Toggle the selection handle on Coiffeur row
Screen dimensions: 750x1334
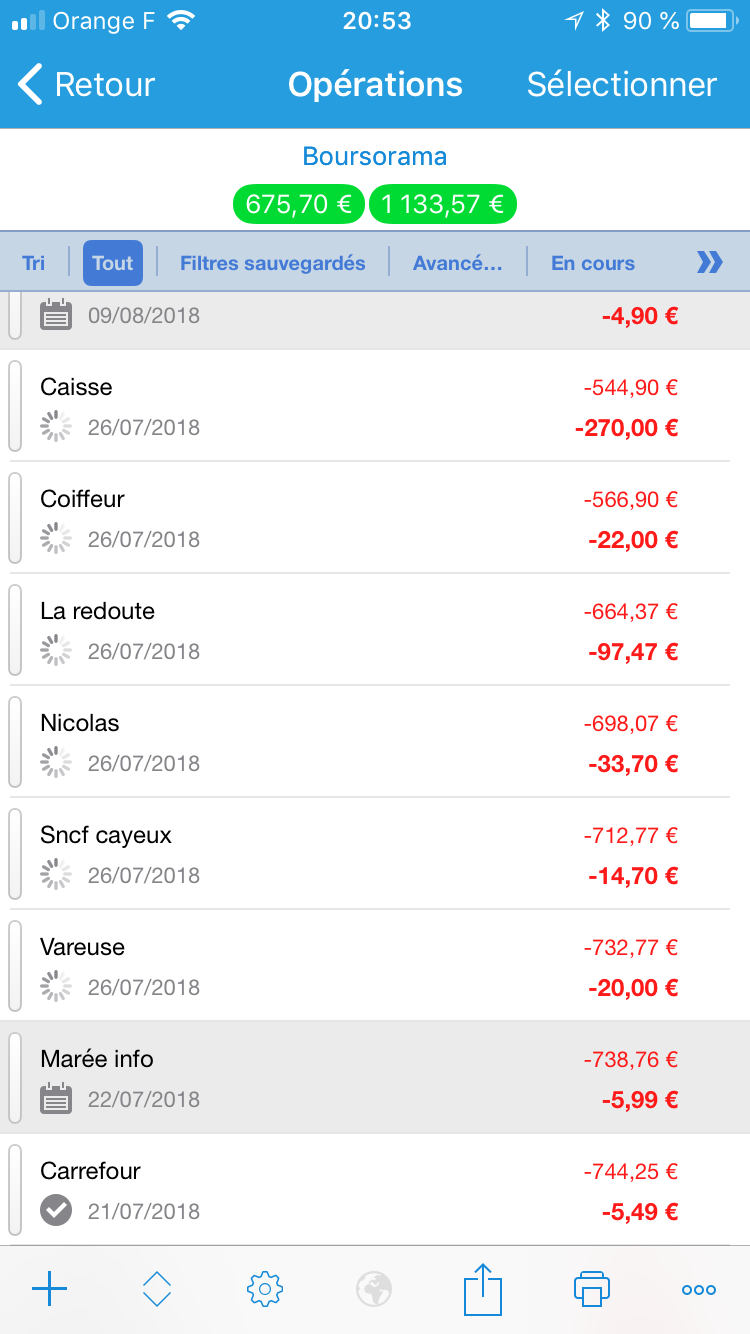tap(14, 518)
